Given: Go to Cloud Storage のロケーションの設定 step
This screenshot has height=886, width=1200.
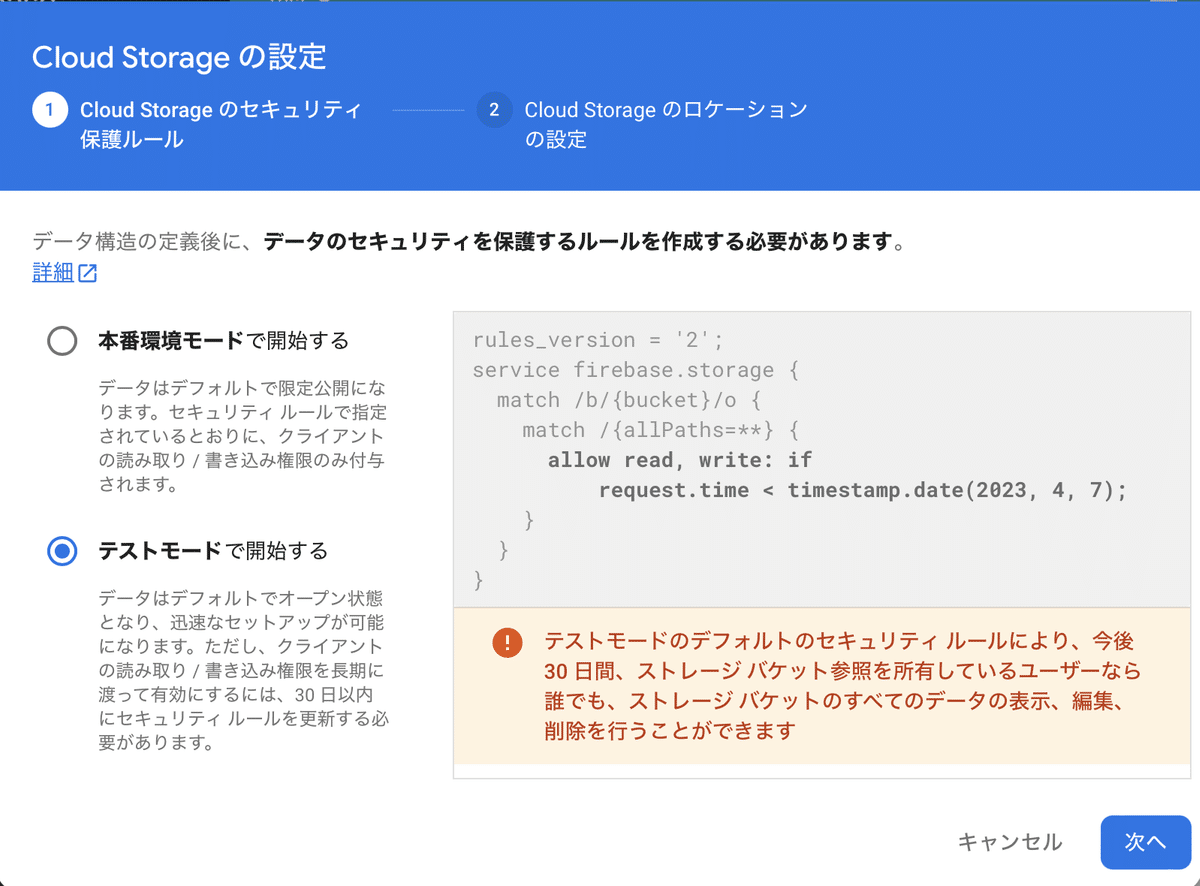Looking at the screenshot, I should point(665,124).
